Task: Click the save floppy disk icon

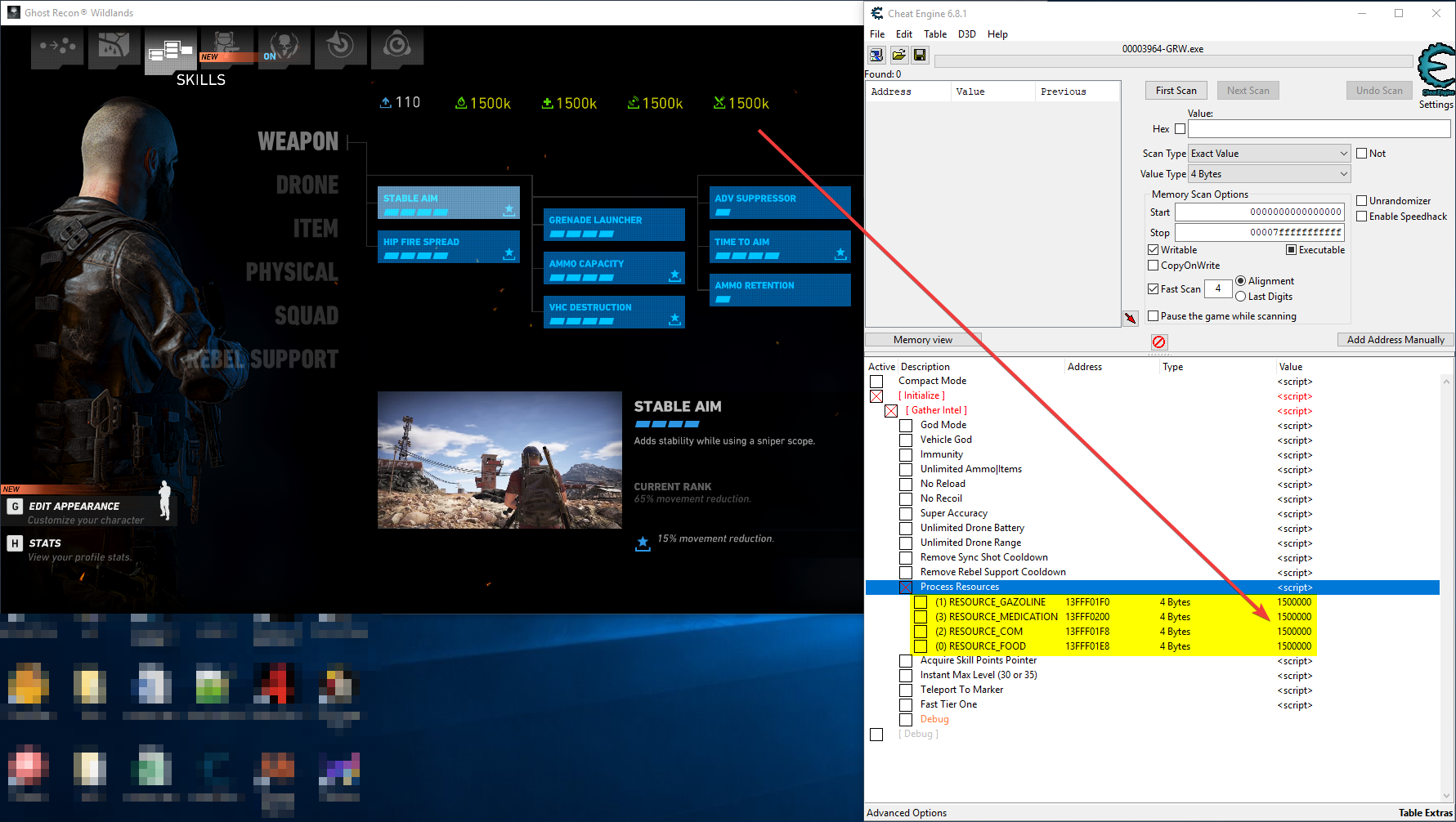Action: tap(920, 55)
